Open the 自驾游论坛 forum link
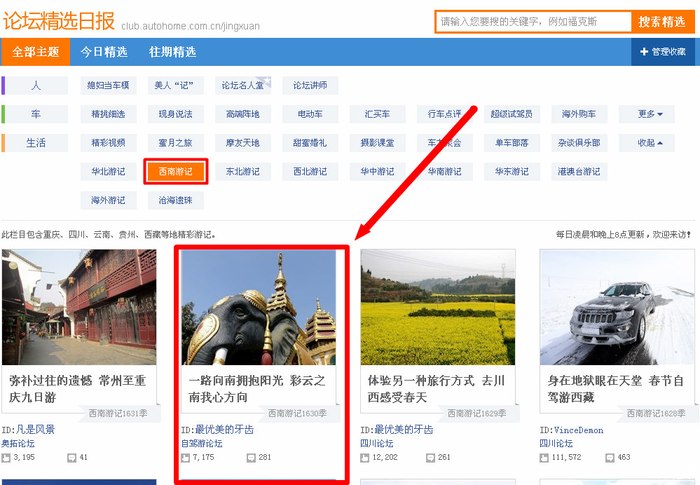Viewport: 700px width, 485px height. (202, 443)
